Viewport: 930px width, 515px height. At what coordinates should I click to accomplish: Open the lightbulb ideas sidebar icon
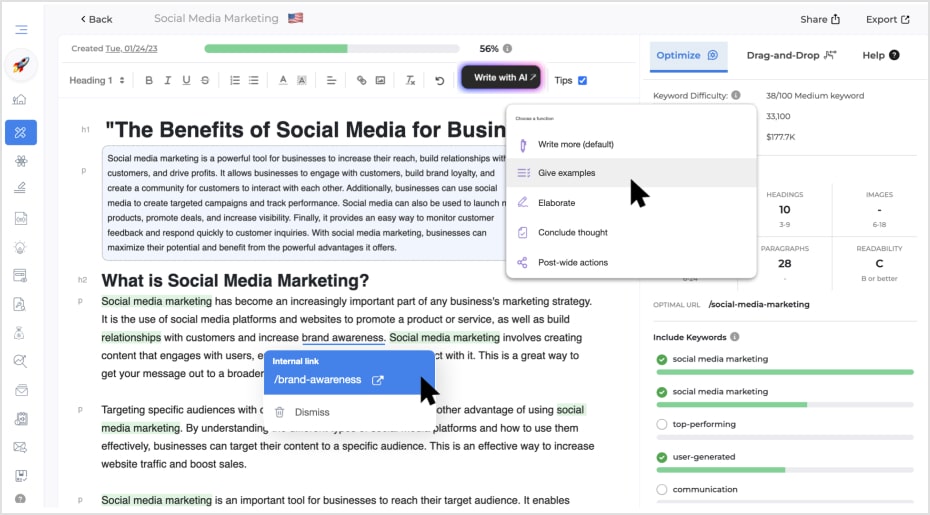(20, 247)
